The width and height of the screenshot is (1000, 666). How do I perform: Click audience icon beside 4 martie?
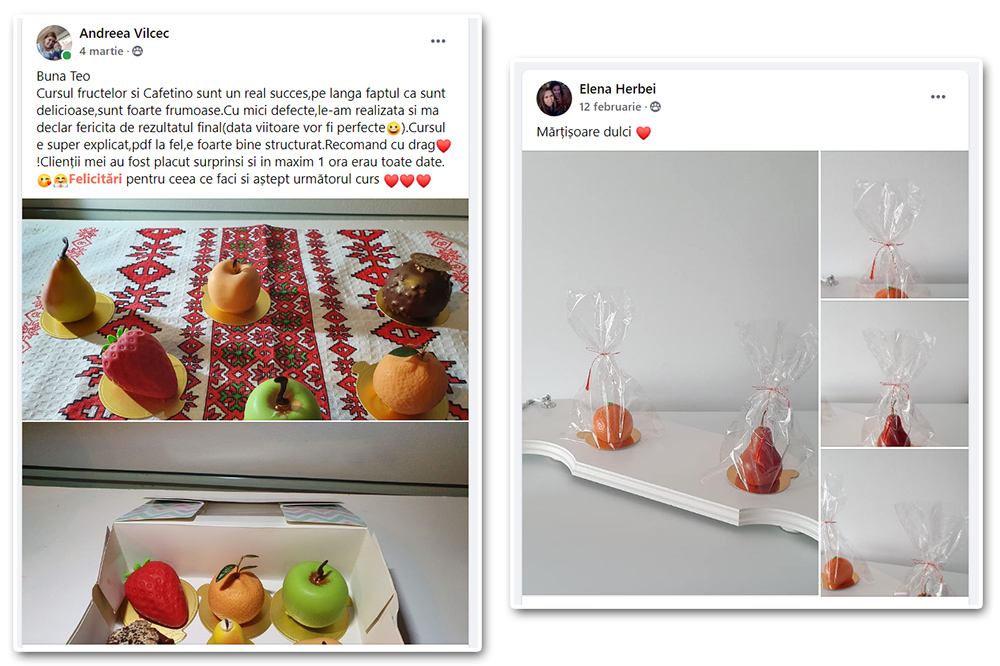click(x=137, y=52)
